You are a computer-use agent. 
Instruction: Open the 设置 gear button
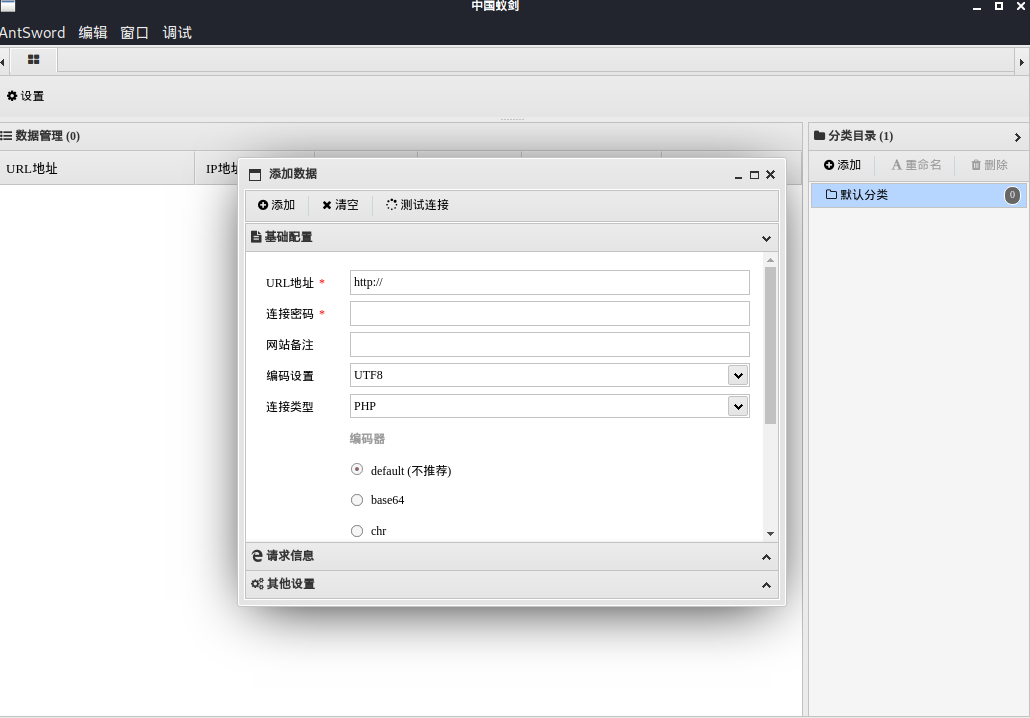[x=26, y=96]
